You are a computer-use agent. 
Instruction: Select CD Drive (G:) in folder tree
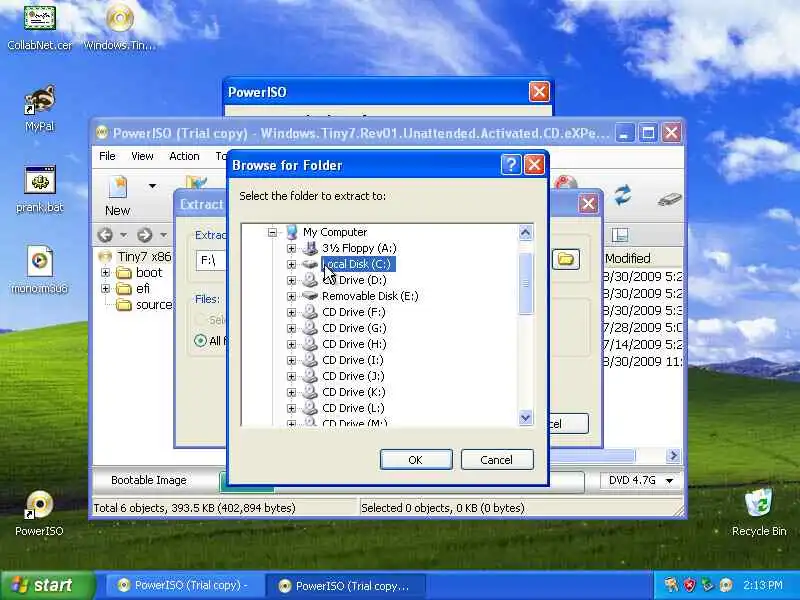(x=354, y=328)
